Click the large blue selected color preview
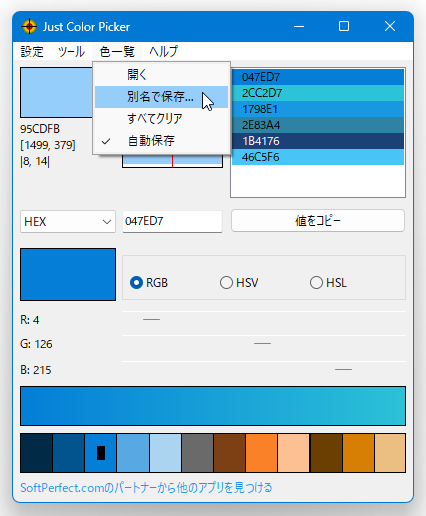This screenshot has width=426, height=516. (x=68, y=274)
